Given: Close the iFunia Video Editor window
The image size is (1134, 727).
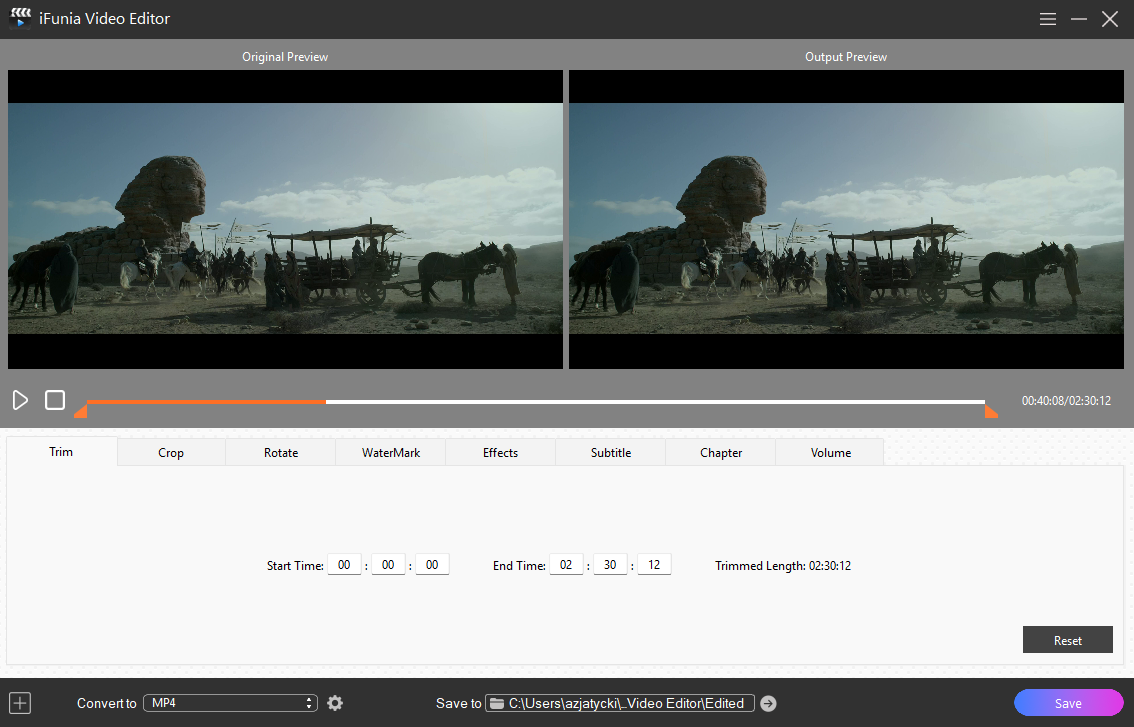Looking at the screenshot, I should pos(1110,19).
